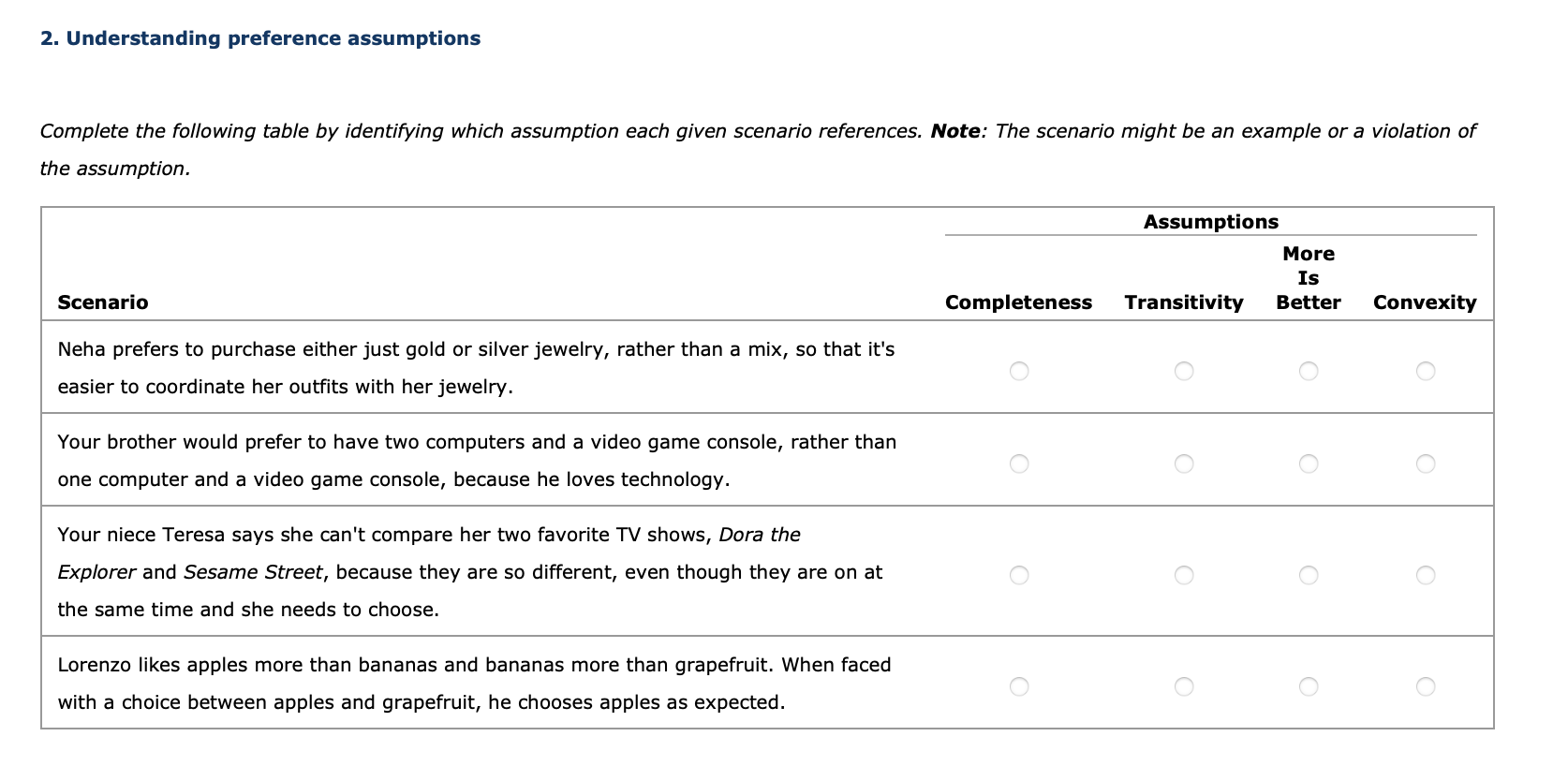Select Transitivity for the Lorenzo fruit scenario
The height and width of the screenshot is (766, 1568).
pyautogui.click(x=1184, y=686)
